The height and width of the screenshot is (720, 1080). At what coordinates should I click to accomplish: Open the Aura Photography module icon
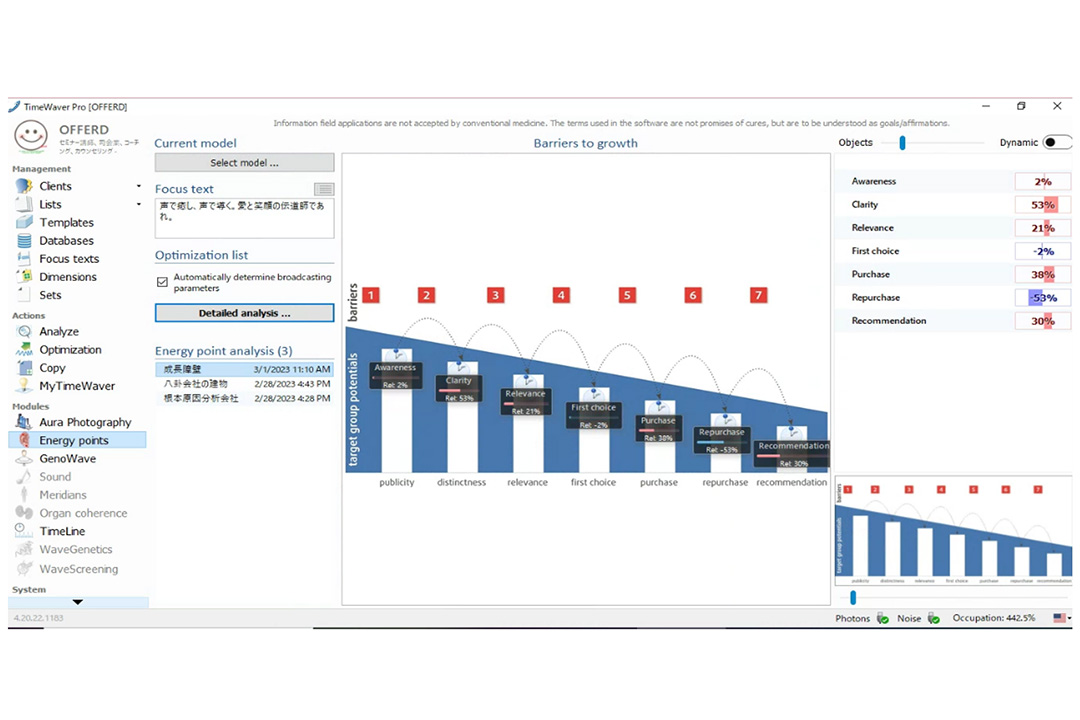pos(23,422)
